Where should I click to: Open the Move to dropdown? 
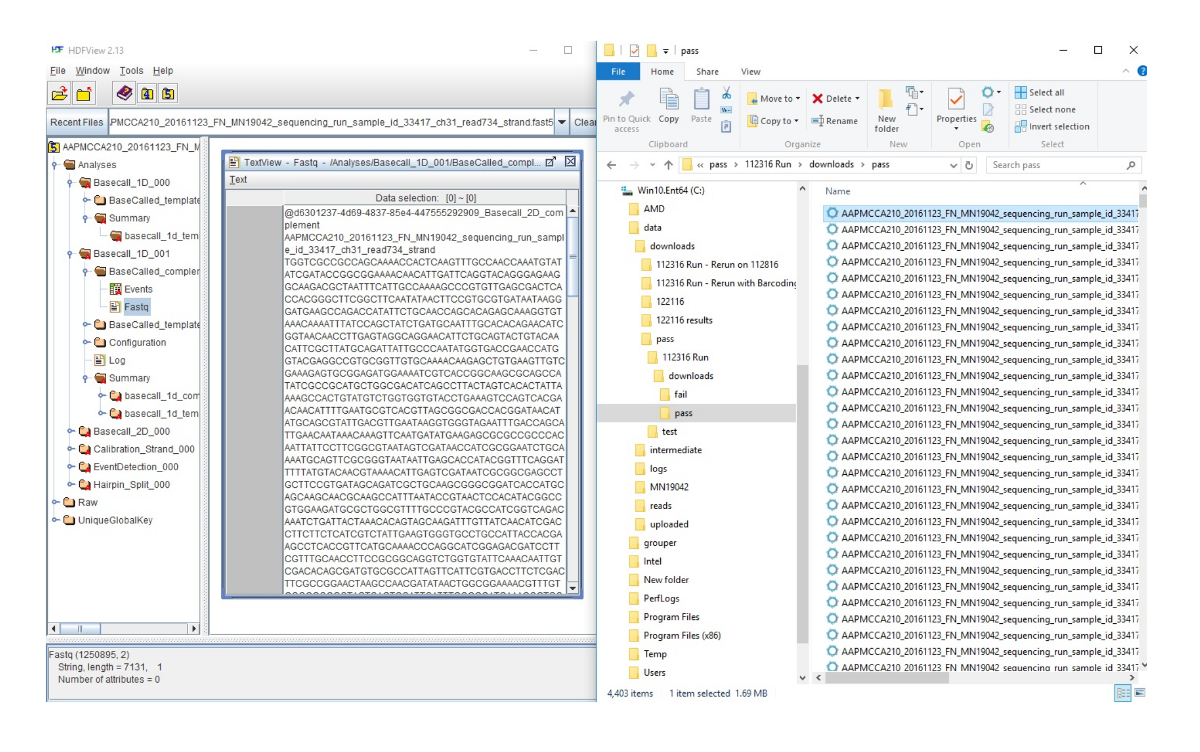[775, 99]
